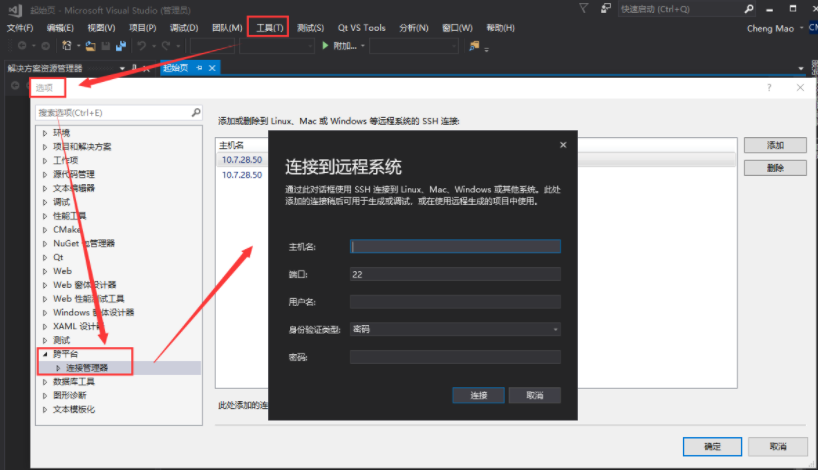Image resolution: width=818 pixels, height=470 pixels.
Task: Expand the 项目和解决方案 tree node
Action: pos(45,147)
